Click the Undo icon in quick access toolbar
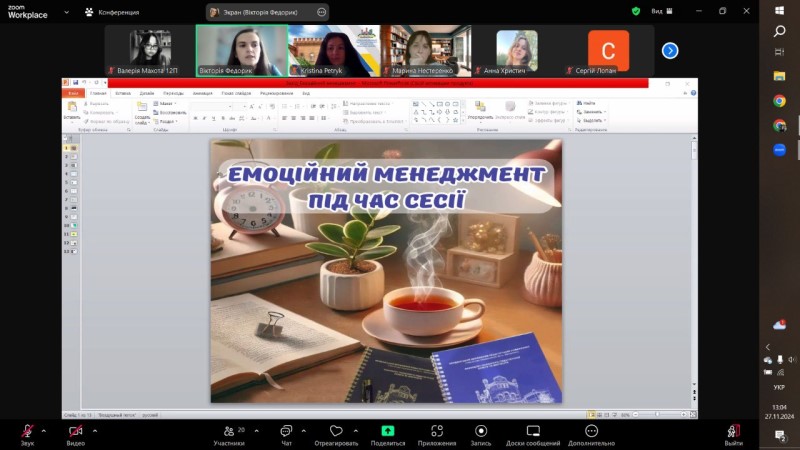Image resolution: width=800 pixels, height=450 pixels. click(x=84, y=83)
